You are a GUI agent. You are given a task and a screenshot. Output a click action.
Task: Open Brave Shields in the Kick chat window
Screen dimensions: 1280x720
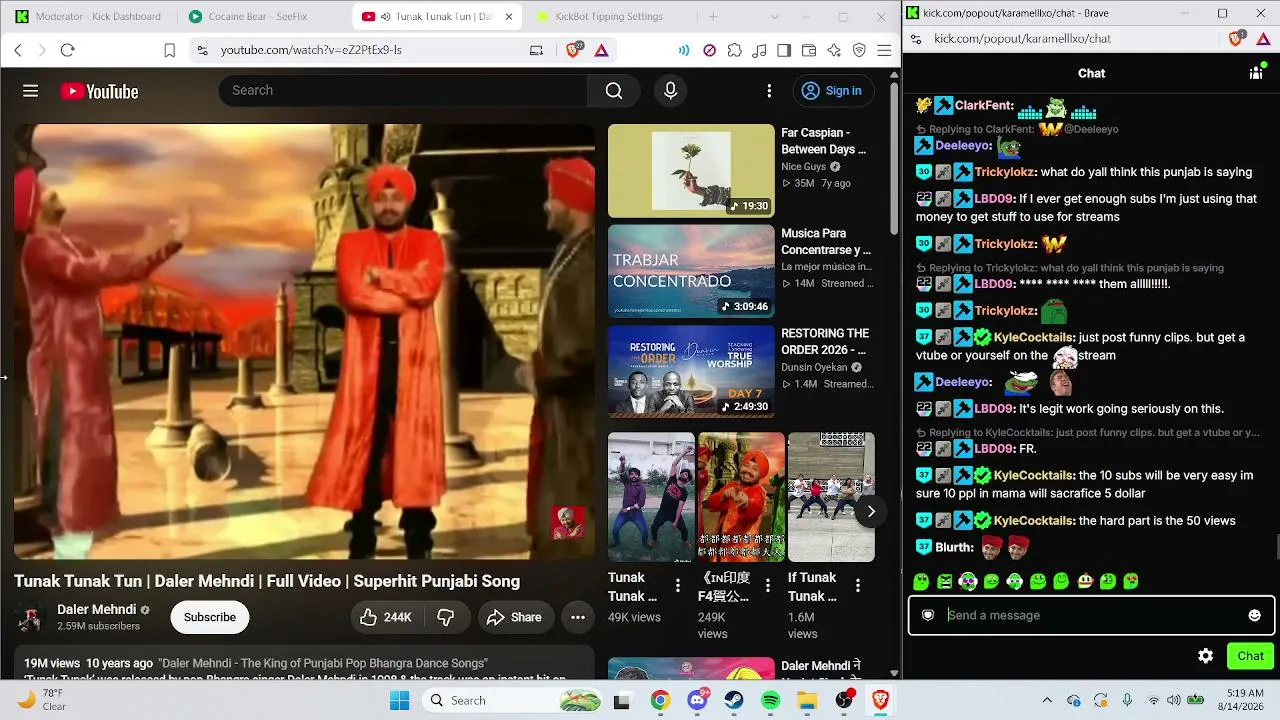[x=1237, y=39]
